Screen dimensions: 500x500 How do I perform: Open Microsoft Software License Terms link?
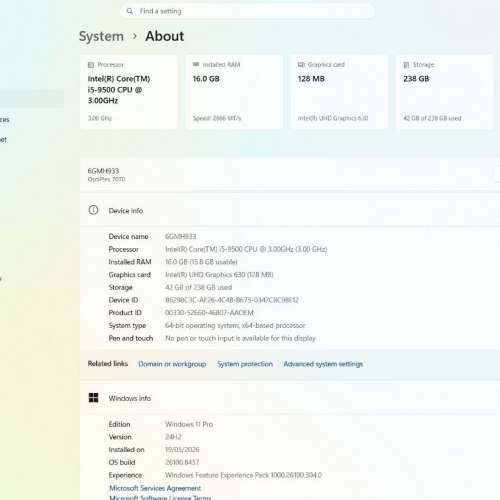(160, 497)
